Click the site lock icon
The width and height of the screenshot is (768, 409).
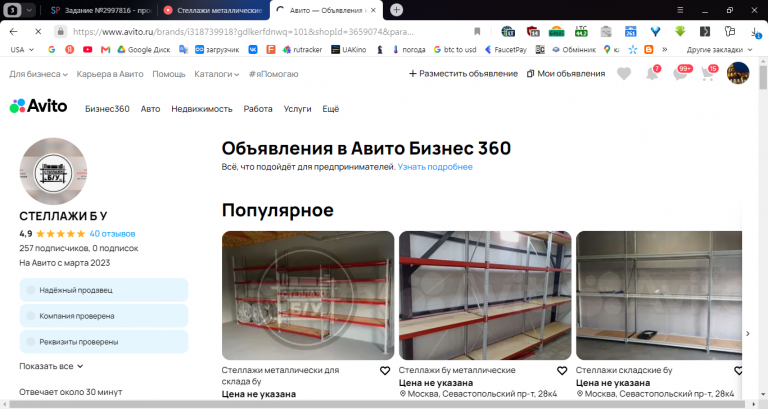[x=60, y=31]
